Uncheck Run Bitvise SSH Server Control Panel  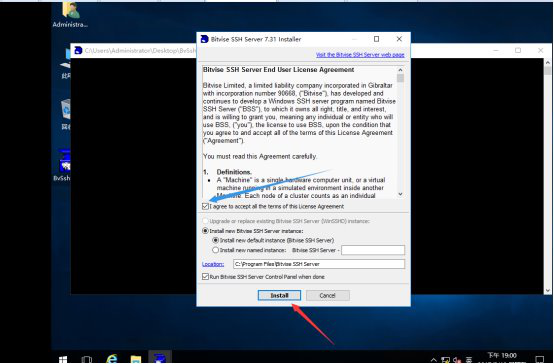click(205, 277)
